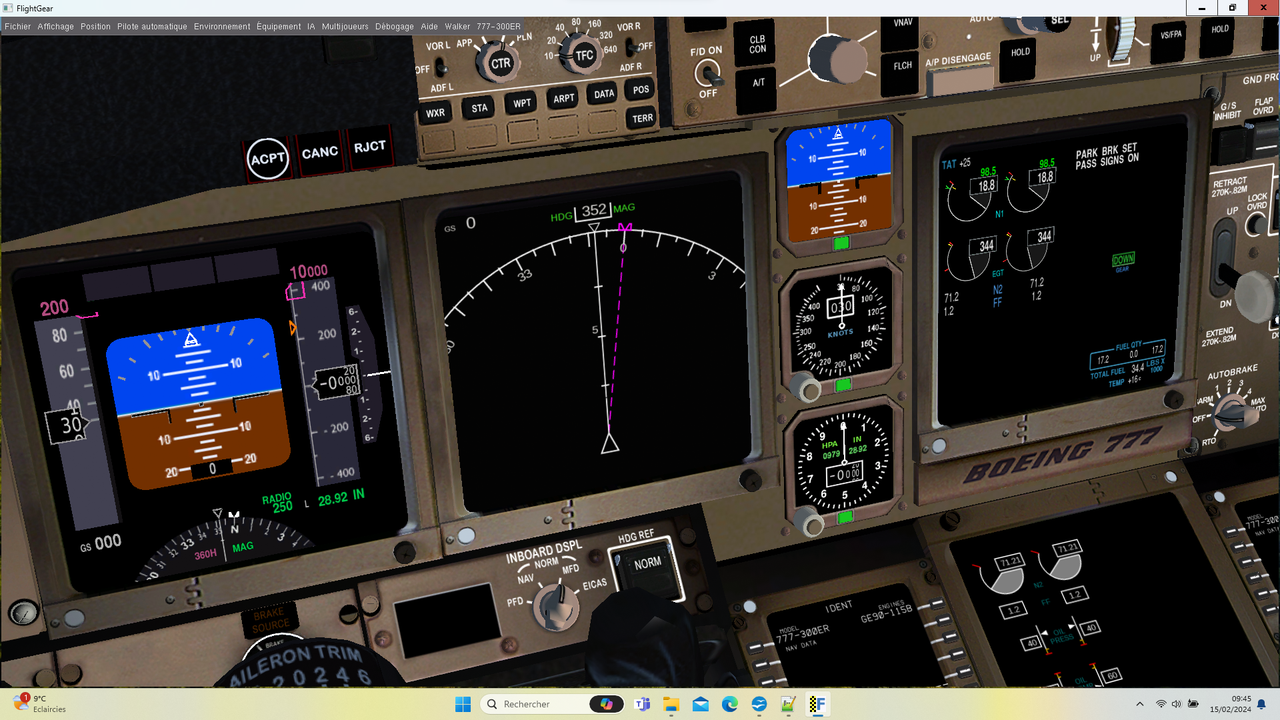Viewport: 1280px width, 720px height.
Task: Toggle the F/D ON flight director switch
Action: point(710,72)
